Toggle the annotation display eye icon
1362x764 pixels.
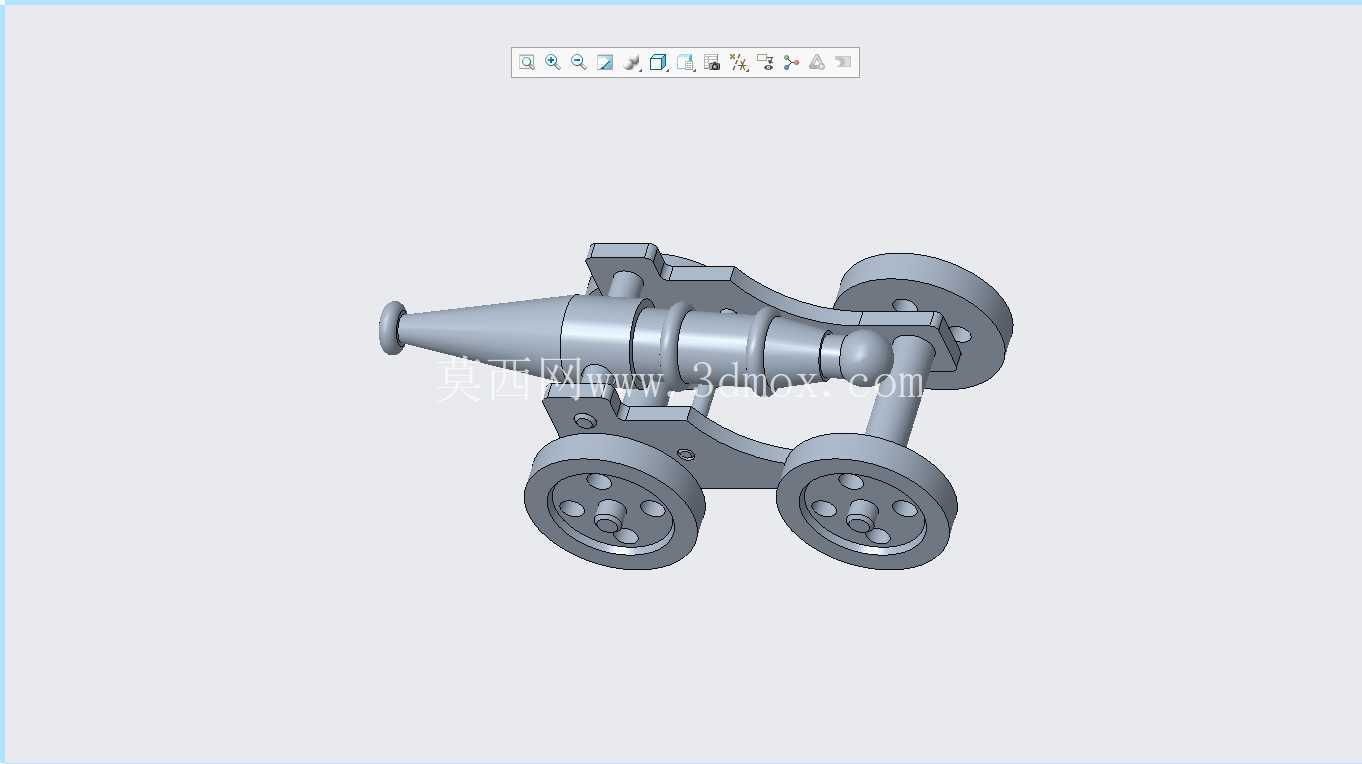point(765,62)
